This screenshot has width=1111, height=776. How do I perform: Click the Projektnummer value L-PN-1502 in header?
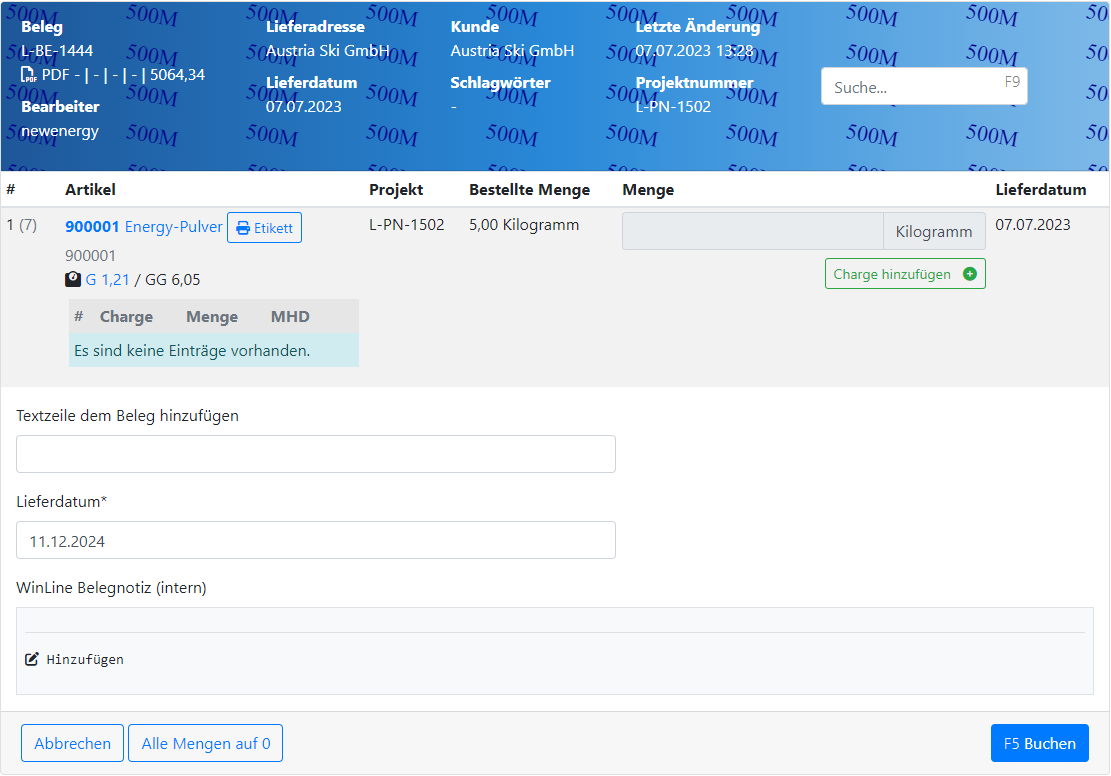(673, 107)
